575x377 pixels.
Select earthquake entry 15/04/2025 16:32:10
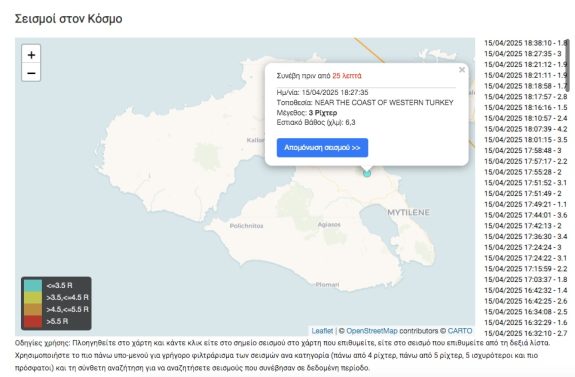click(x=525, y=333)
